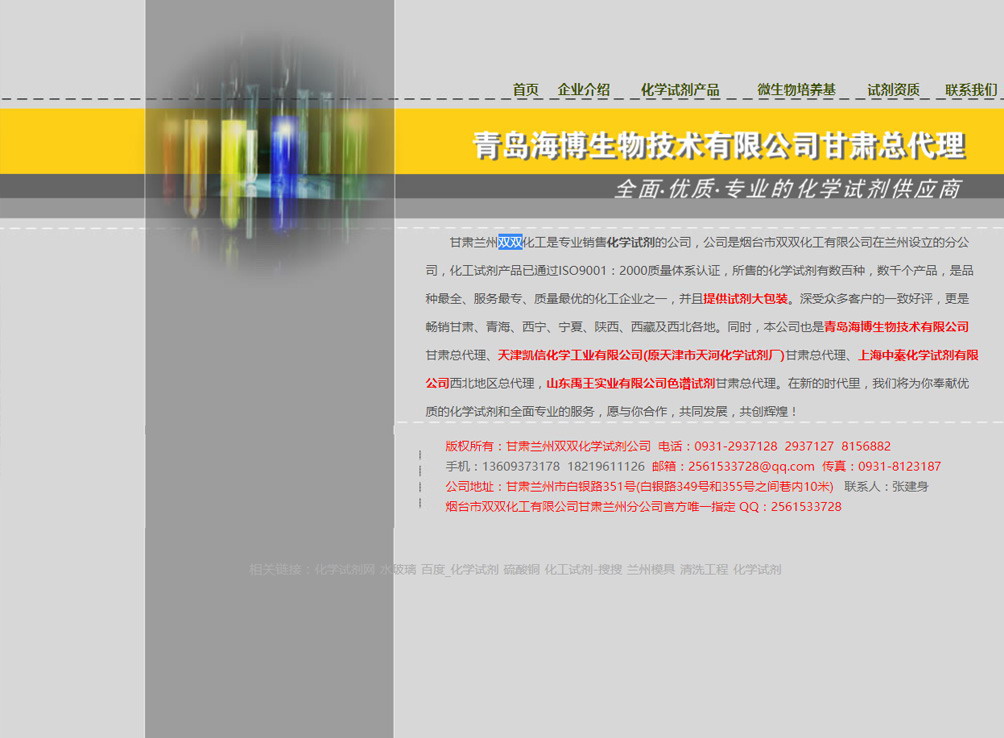Image resolution: width=1004 pixels, height=738 pixels.
Task: Open the 化工试剂-搜搜 footer link
Action: point(583,569)
